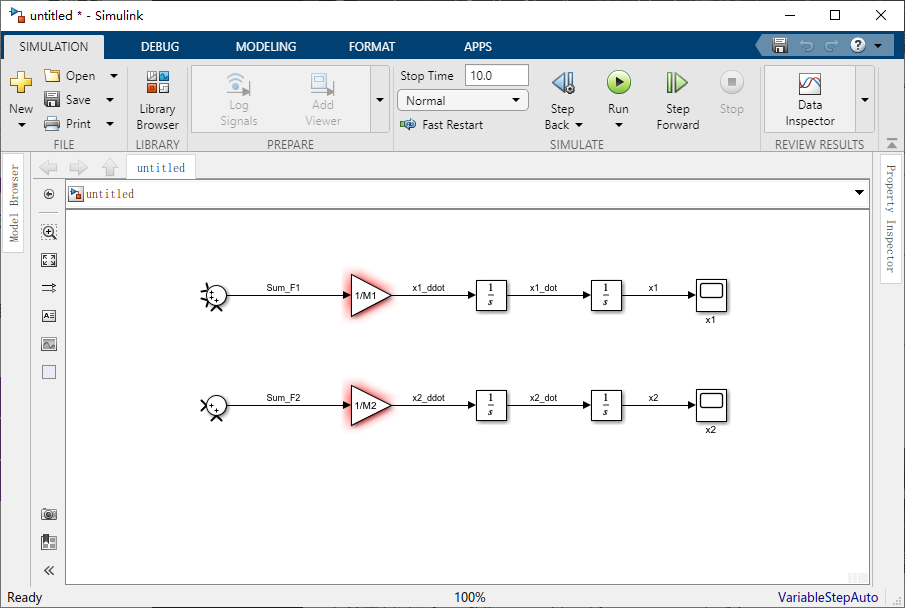The height and width of the screenshot is (608, 905).
Task: Click the Screenshot camera icon
Action: (49, 514)
